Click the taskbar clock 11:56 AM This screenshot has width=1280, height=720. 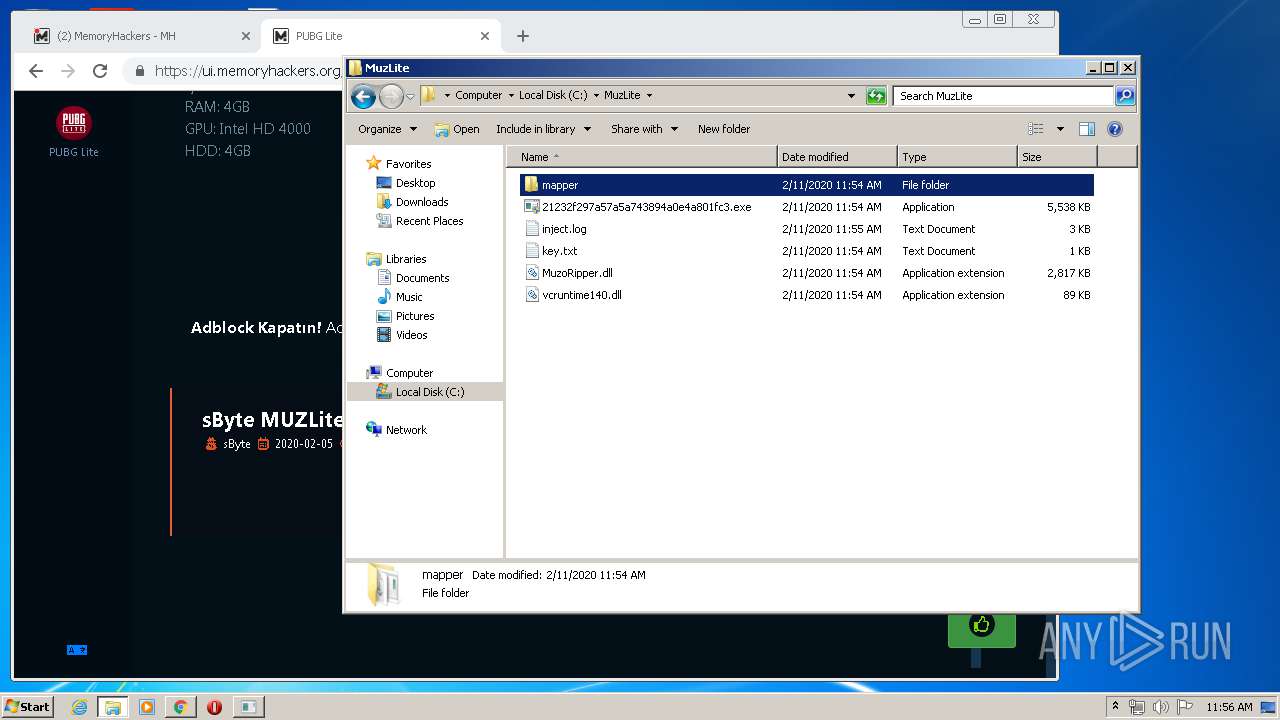click(1229, 707)
